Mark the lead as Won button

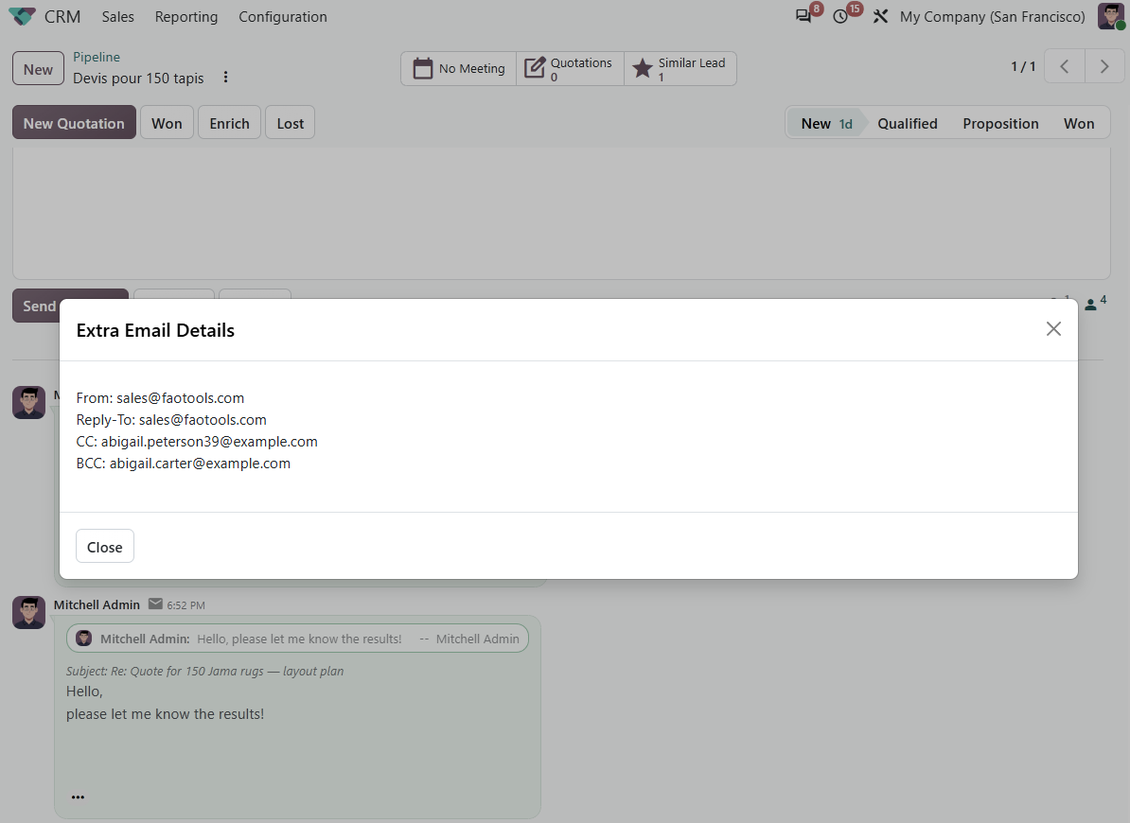coord(166,123)
